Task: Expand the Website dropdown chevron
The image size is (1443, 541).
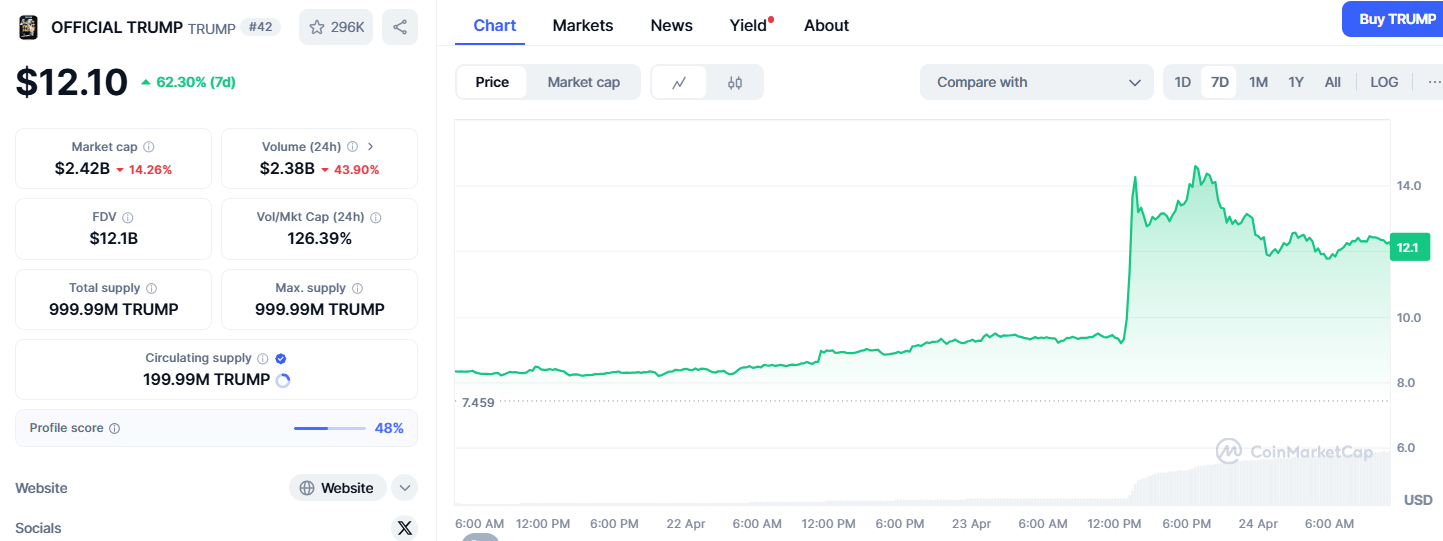Action: (x=404, y=488)
